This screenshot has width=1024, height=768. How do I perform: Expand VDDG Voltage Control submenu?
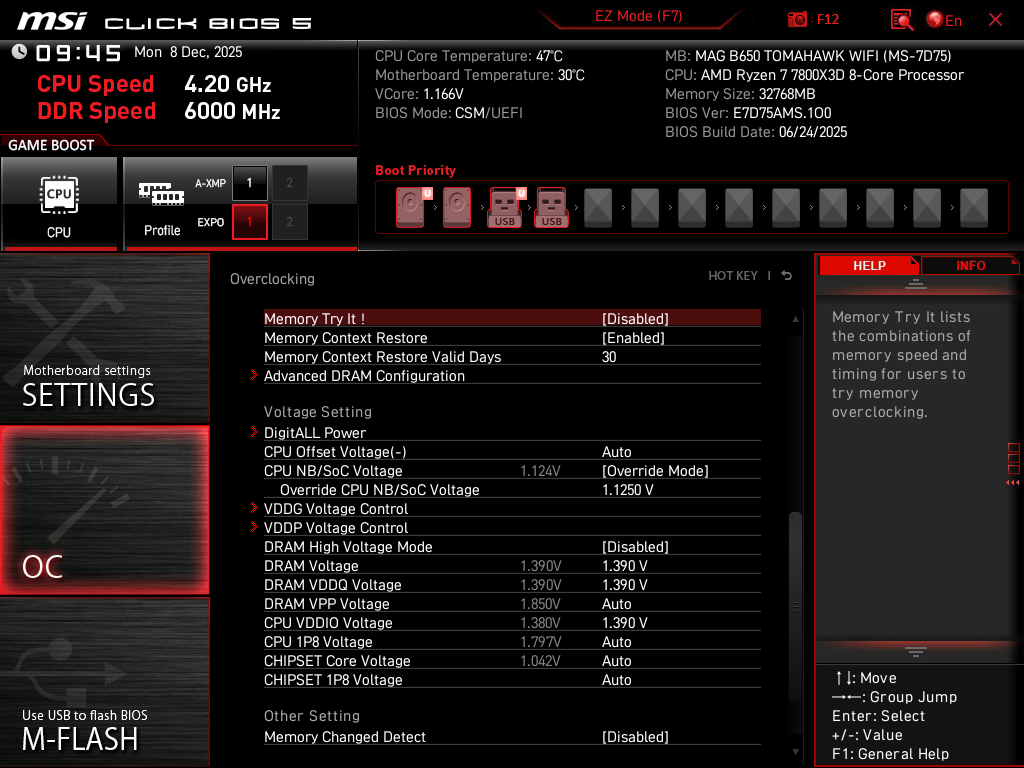[x=336, y=509]
